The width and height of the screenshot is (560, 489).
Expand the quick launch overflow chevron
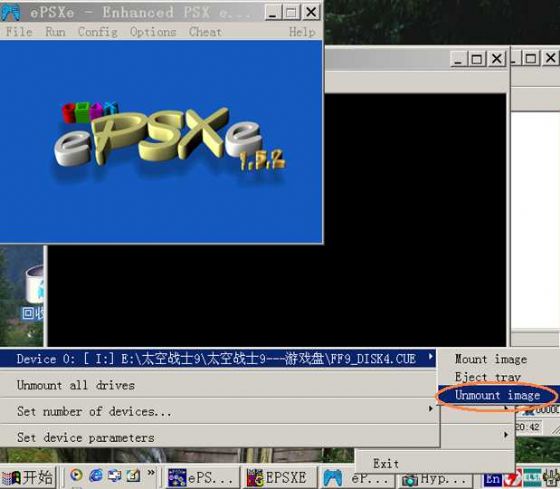(151, 473)
